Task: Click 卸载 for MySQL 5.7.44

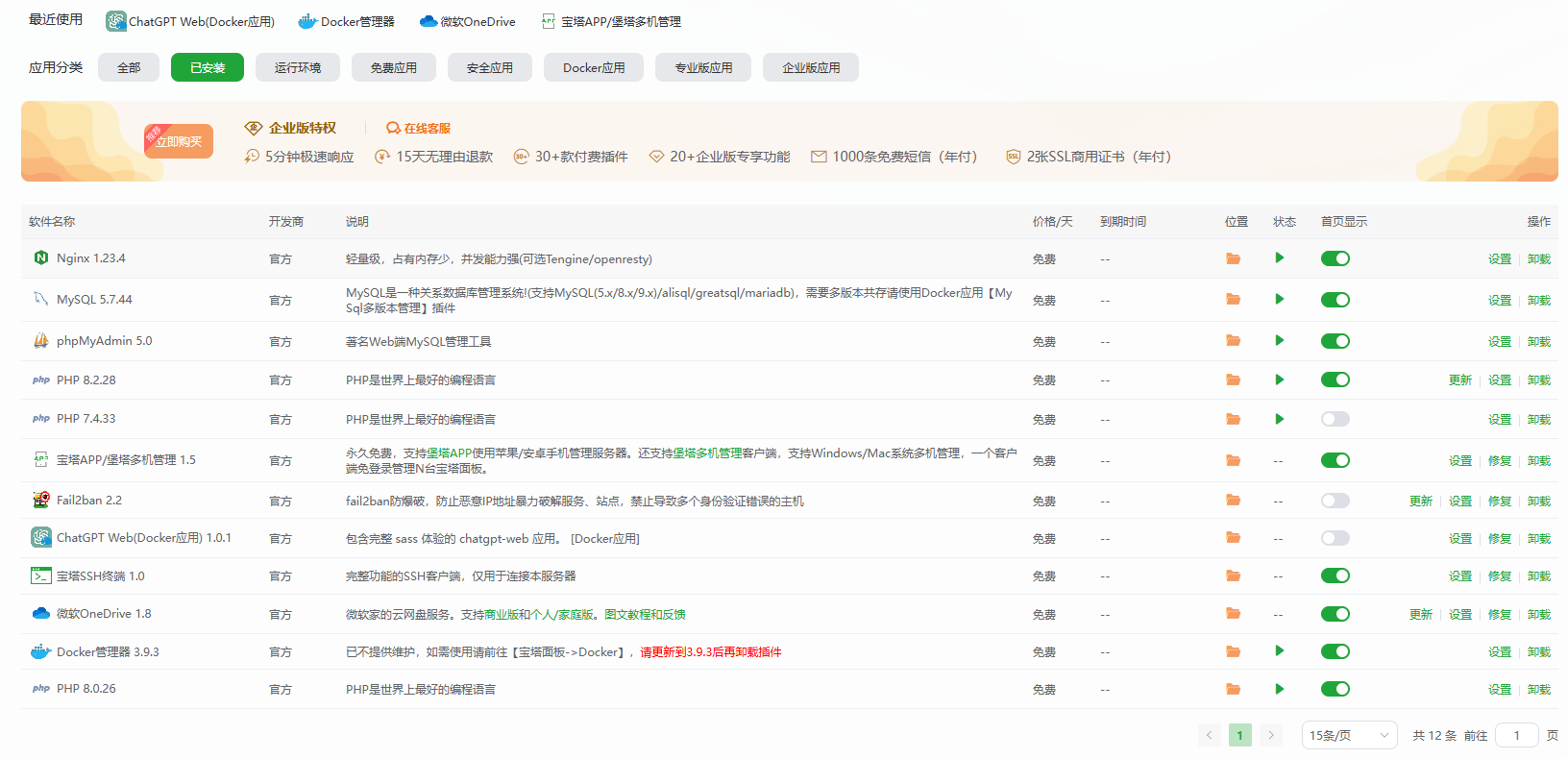Action: 1539,301
